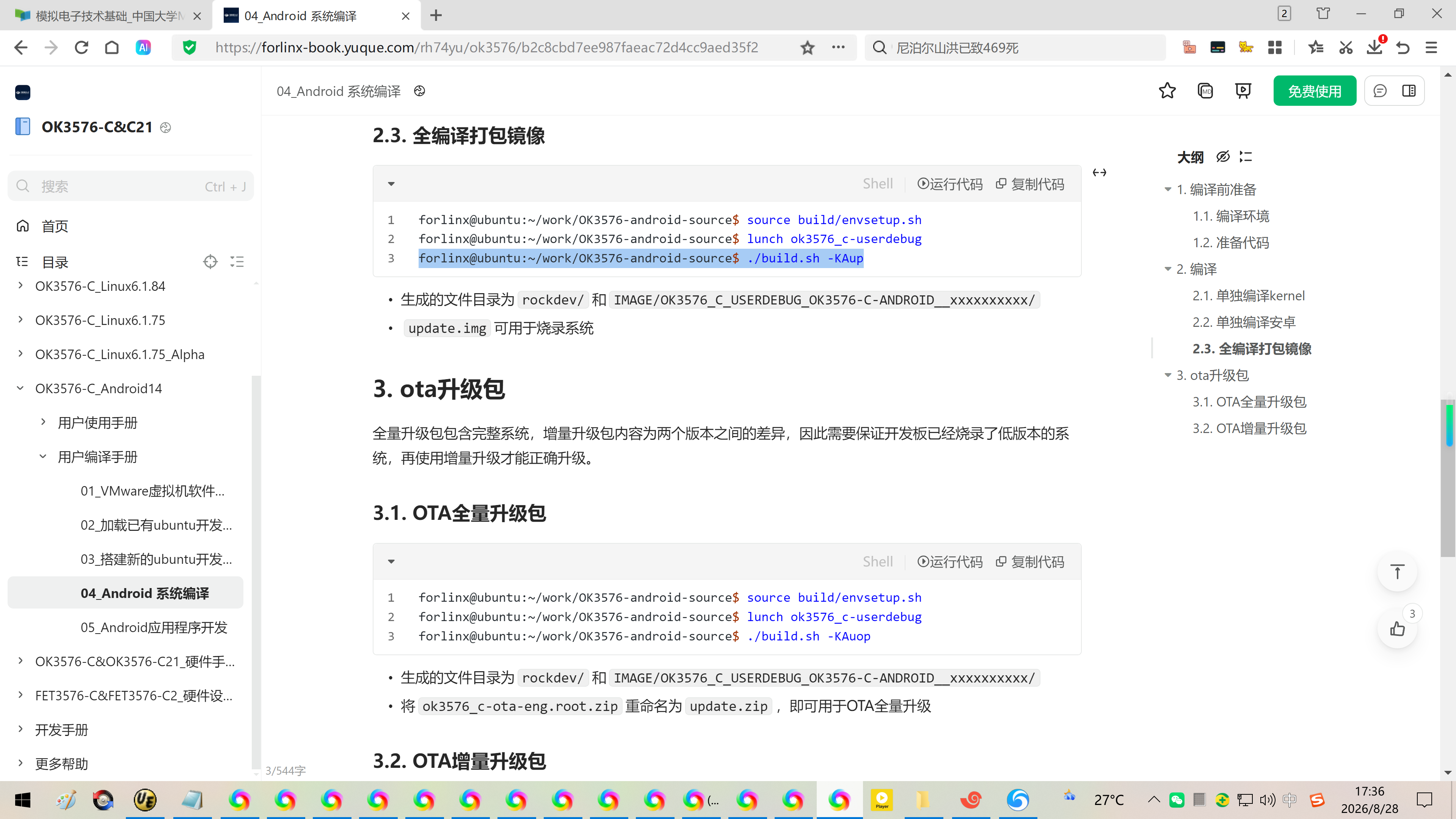This screenshot has width=1456, height=819.
Task: Switch to the 模拟电子技术基础 browser tab
Action: pos(106,16)
